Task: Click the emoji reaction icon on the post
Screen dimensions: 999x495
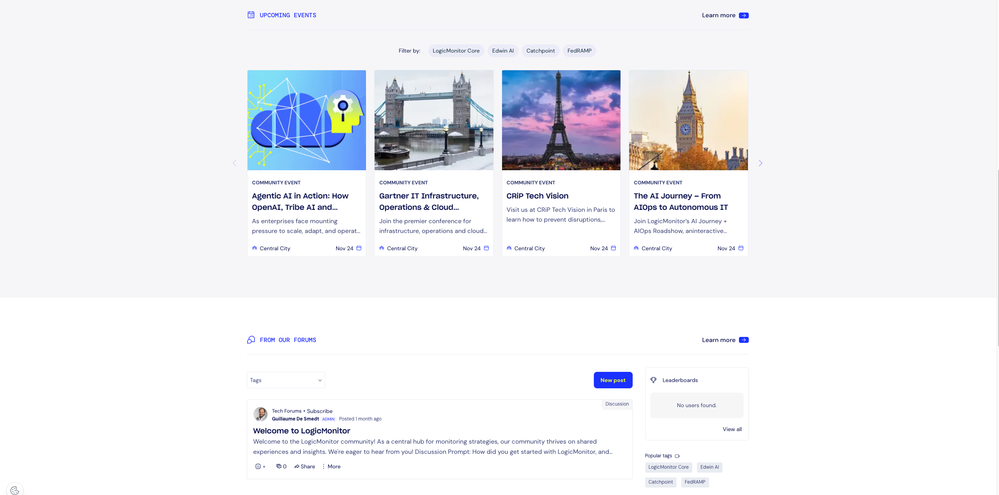Action: pos(259,466)
